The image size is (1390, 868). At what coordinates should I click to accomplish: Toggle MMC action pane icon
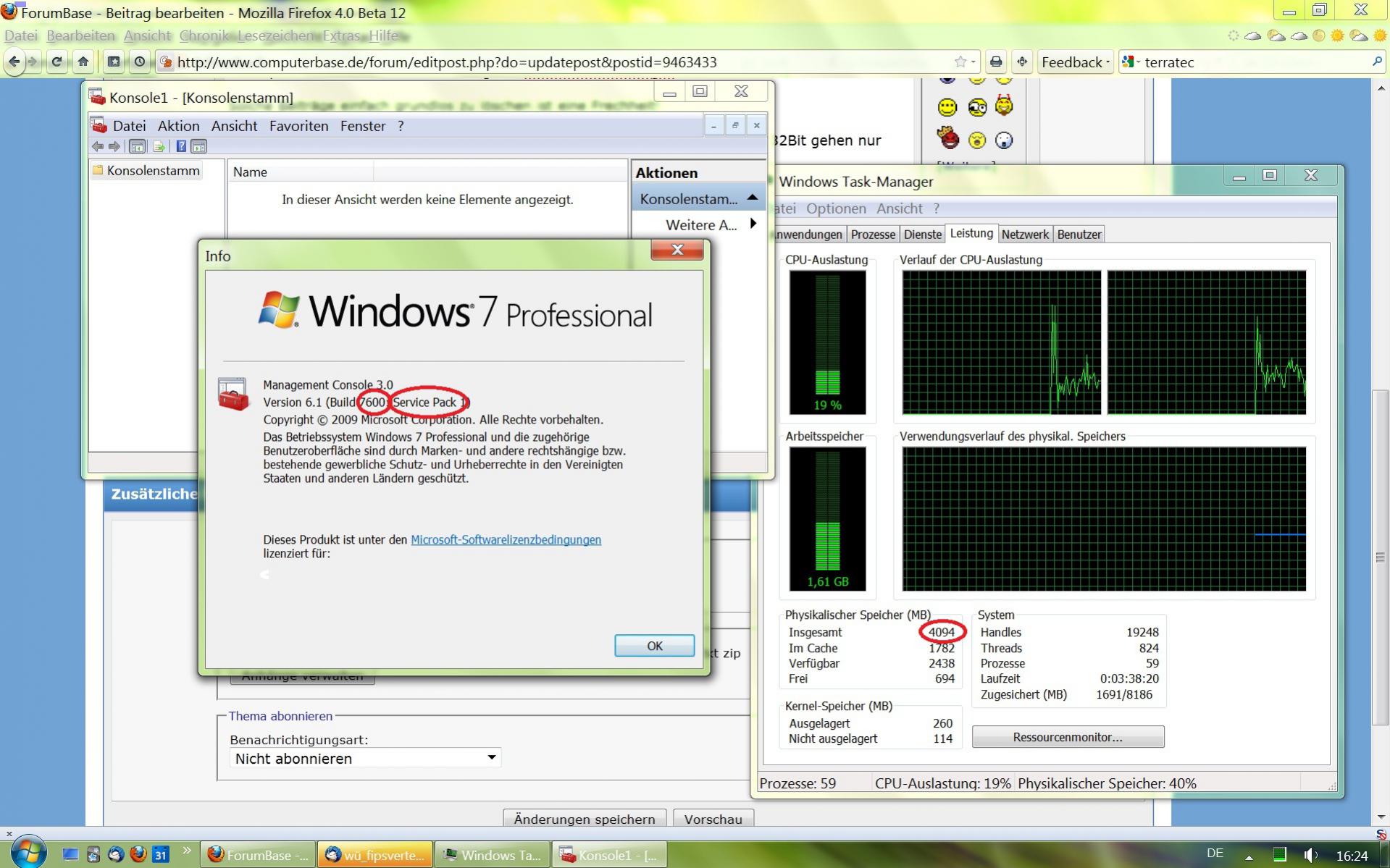click(198, 146)
